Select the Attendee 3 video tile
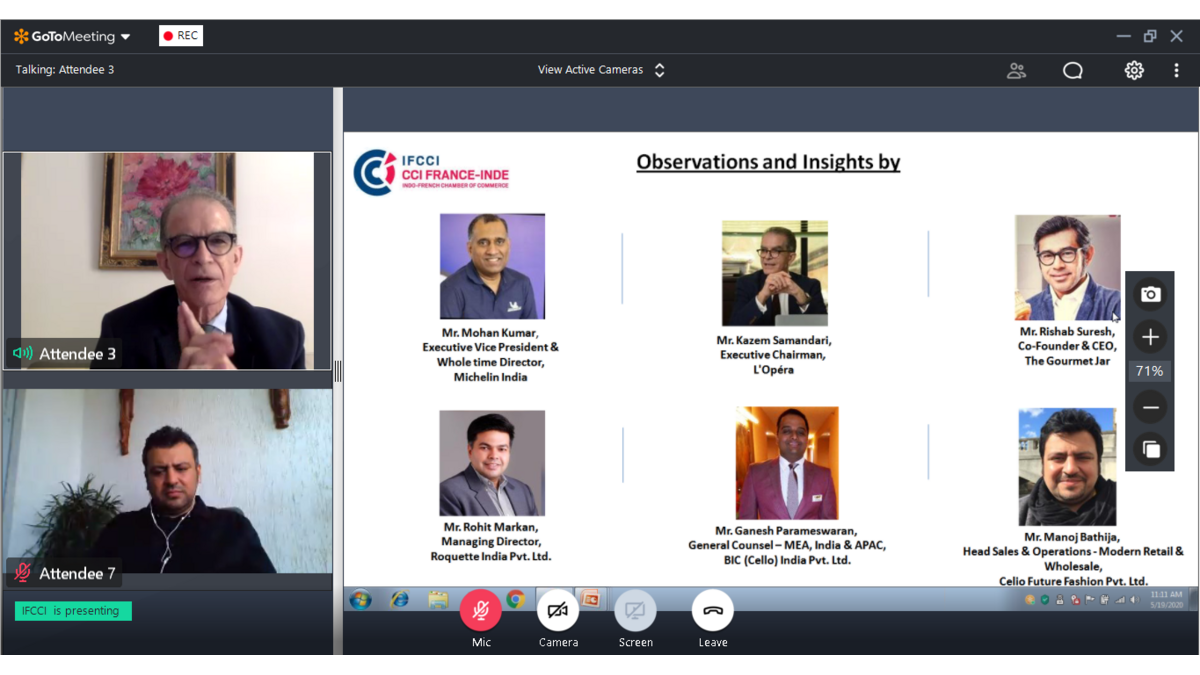 pos(167,261)
